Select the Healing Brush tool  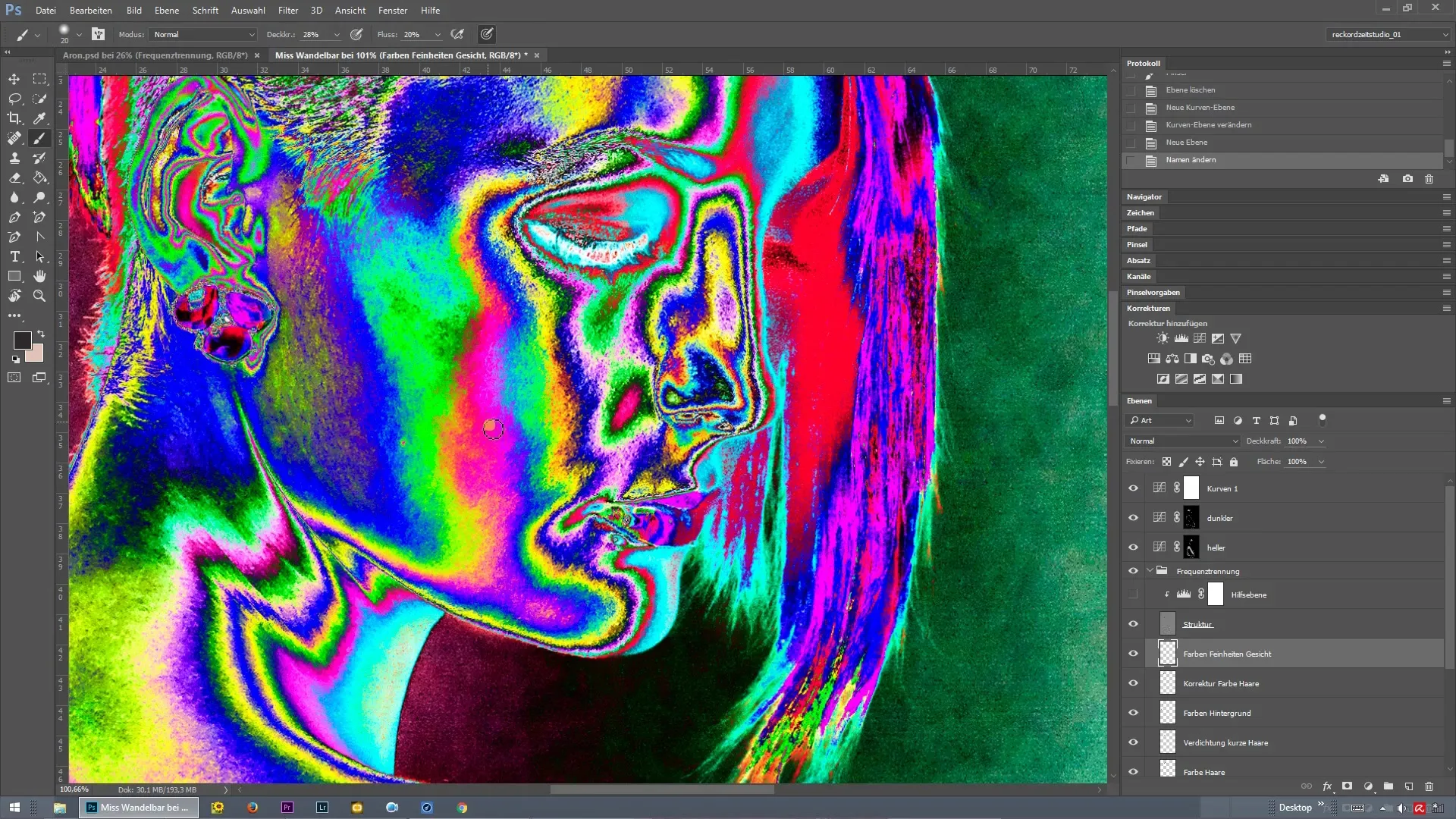coord(14,138)
